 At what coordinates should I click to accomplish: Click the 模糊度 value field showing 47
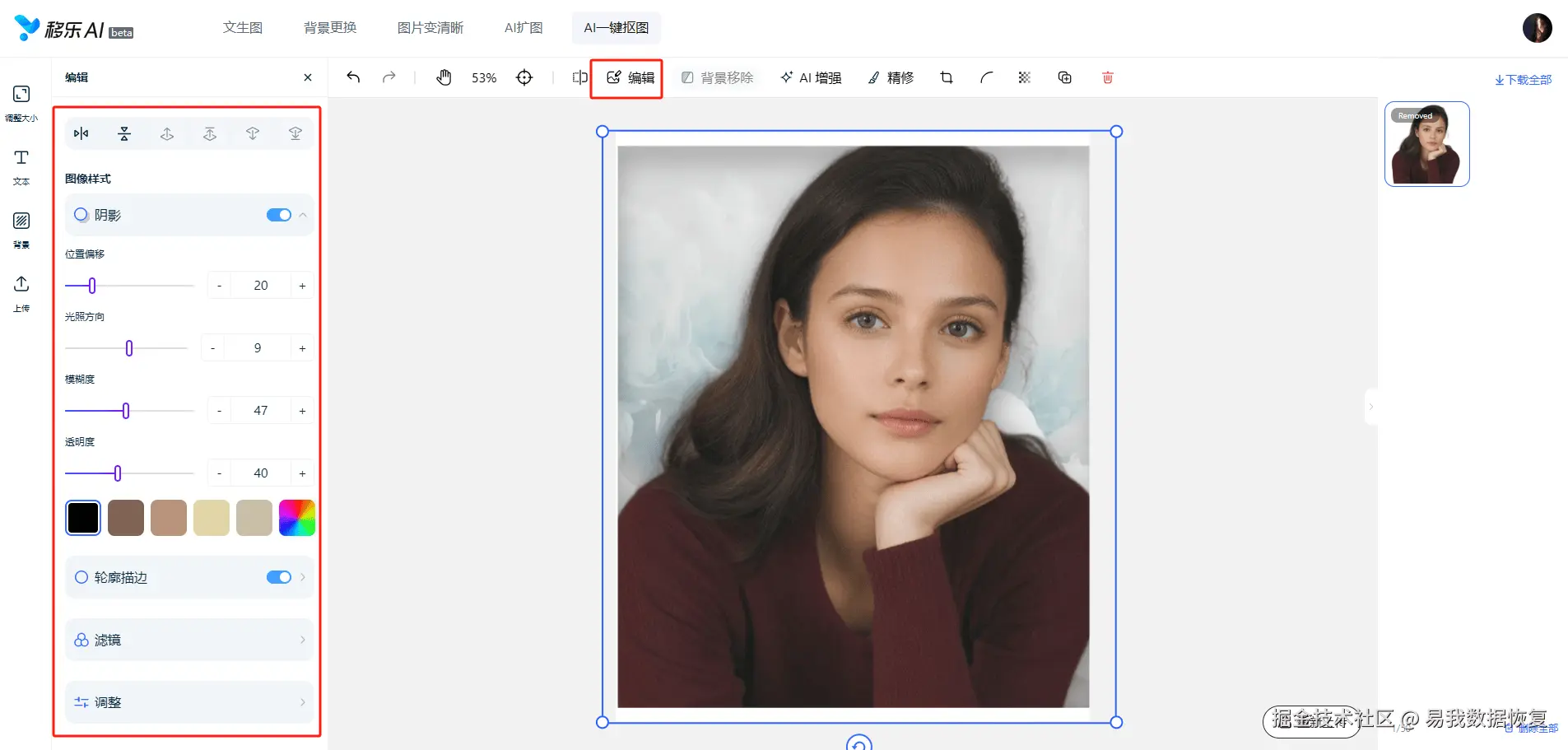pos(261,411)
